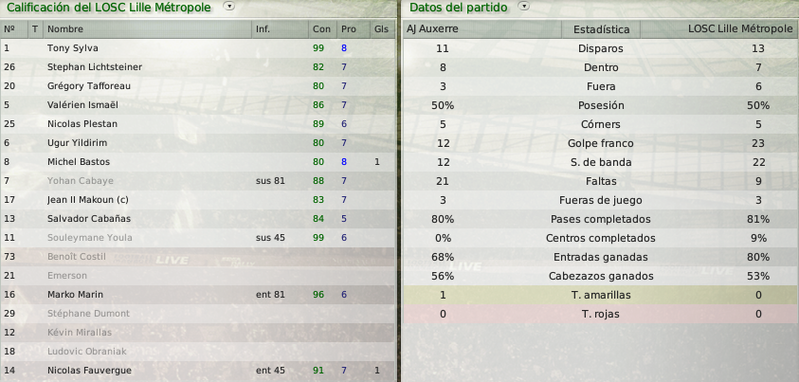Screen dimensions: 799x382
Task: Select the Estadística column header
Action: coord(601,30)
